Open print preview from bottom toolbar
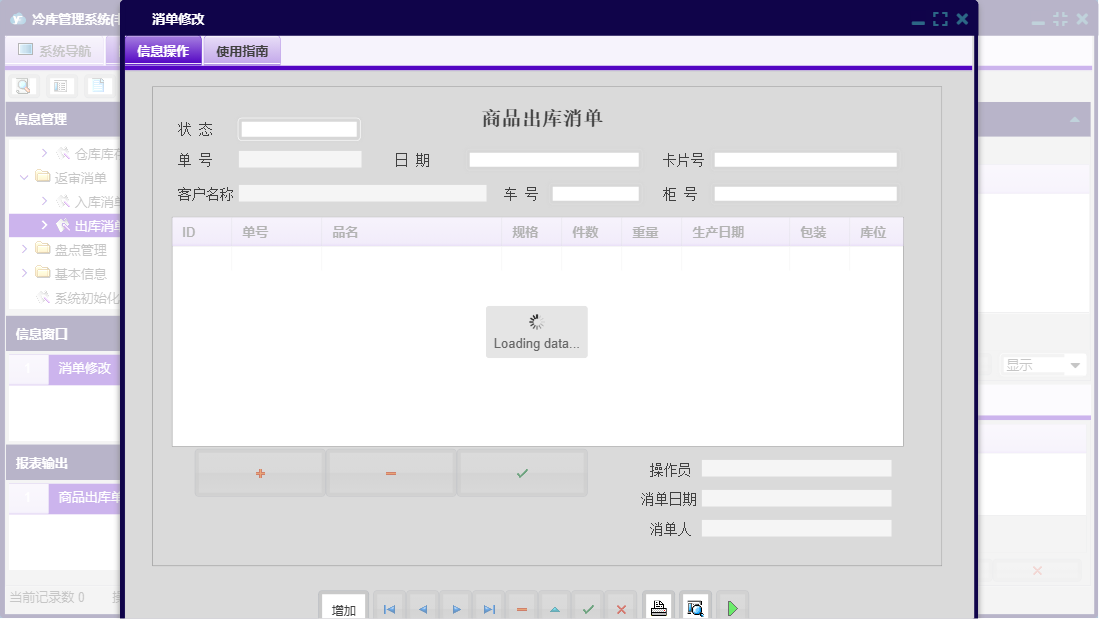Viewport: 1099px width, 635px height. click(x=695, y=606)
